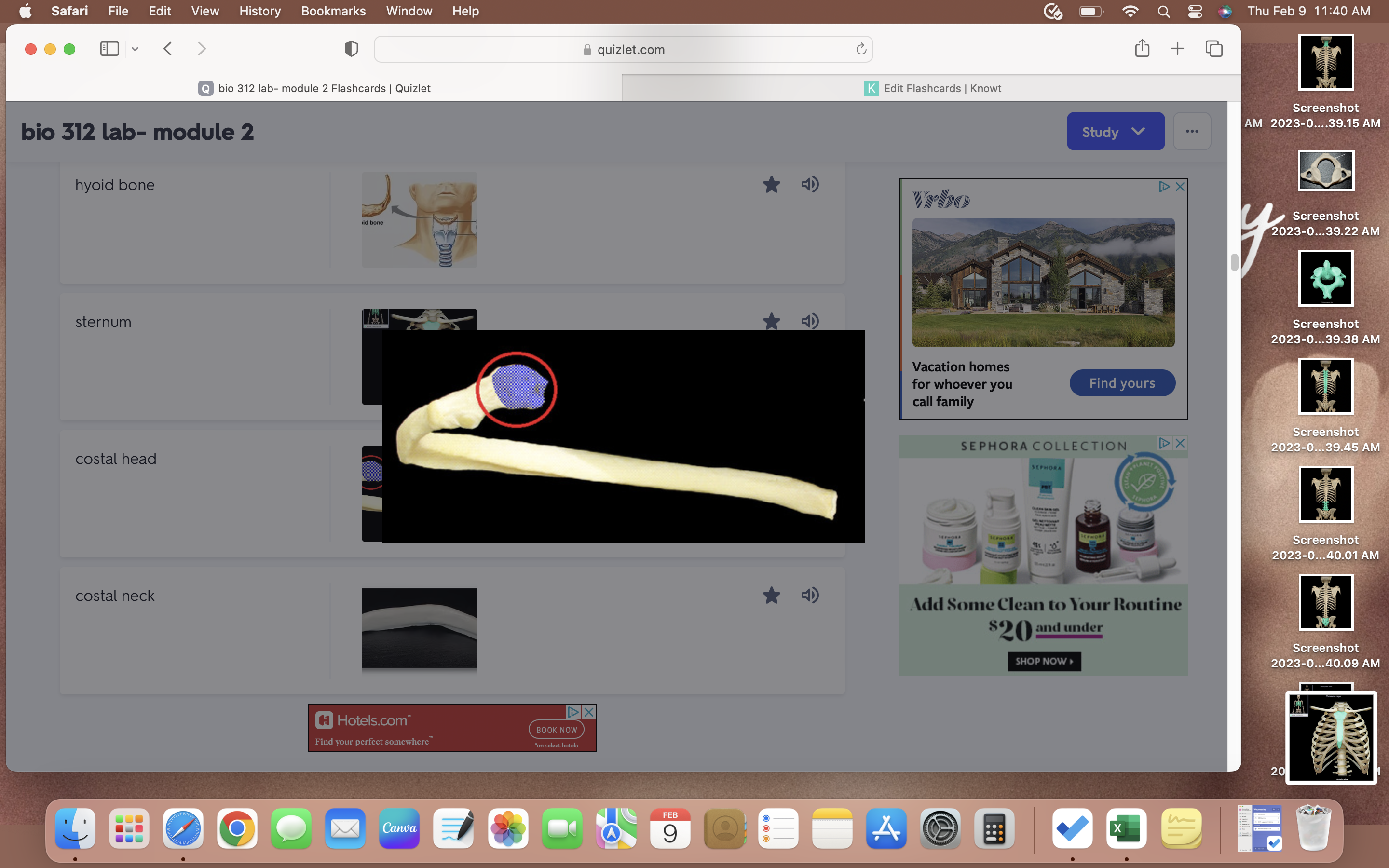The width and height of the screenshot is (1389, 868).
Task: Open Calculator from the Dock
Action: (x=994, y=828)
